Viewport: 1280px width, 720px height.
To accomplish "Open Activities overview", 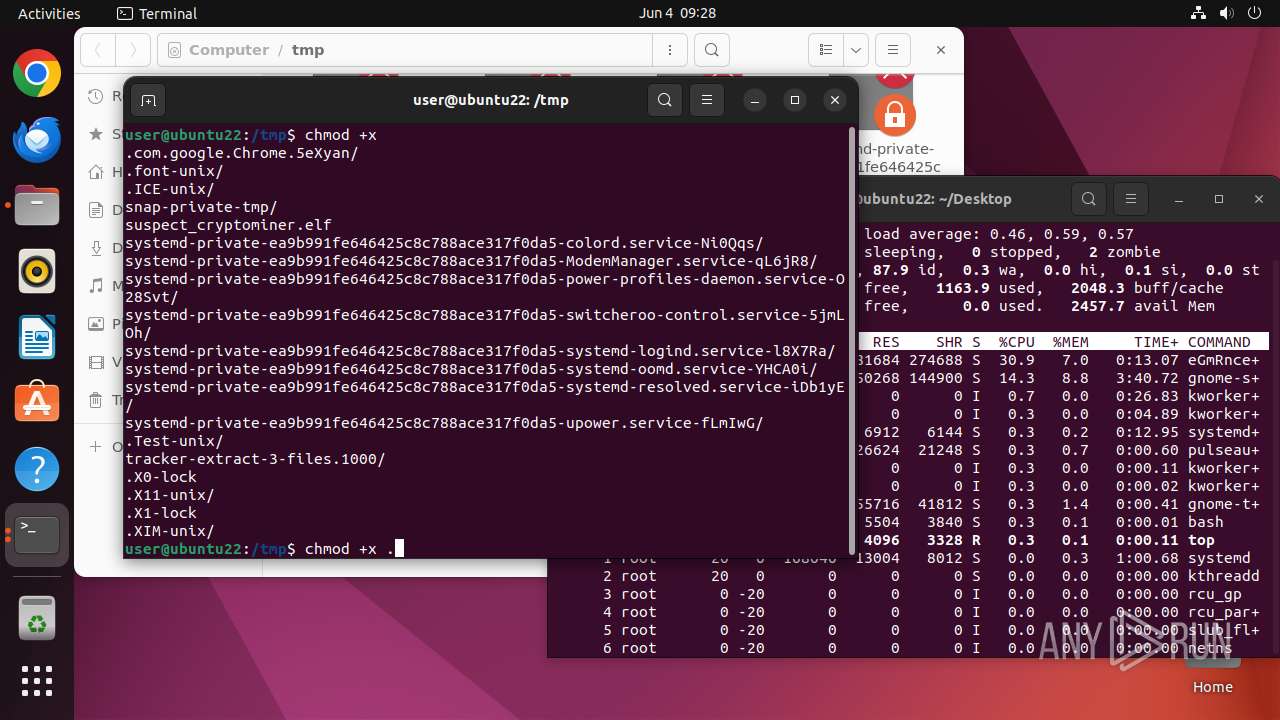I will tap(49, 13).
